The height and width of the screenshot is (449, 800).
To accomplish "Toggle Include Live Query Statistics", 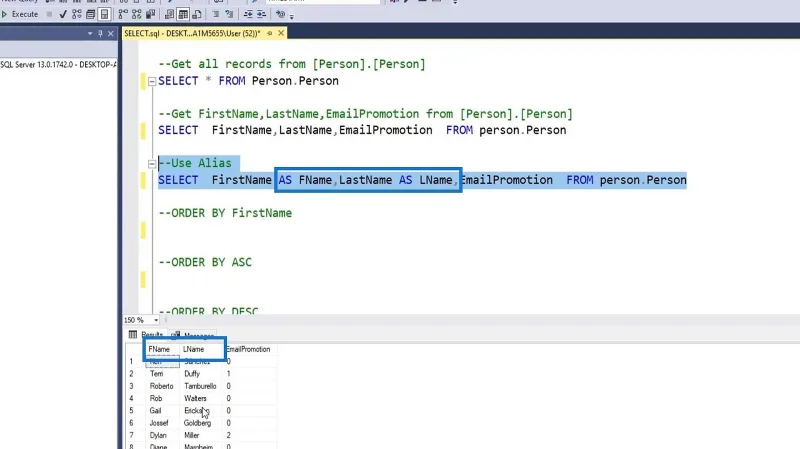I will coord(137,14).
